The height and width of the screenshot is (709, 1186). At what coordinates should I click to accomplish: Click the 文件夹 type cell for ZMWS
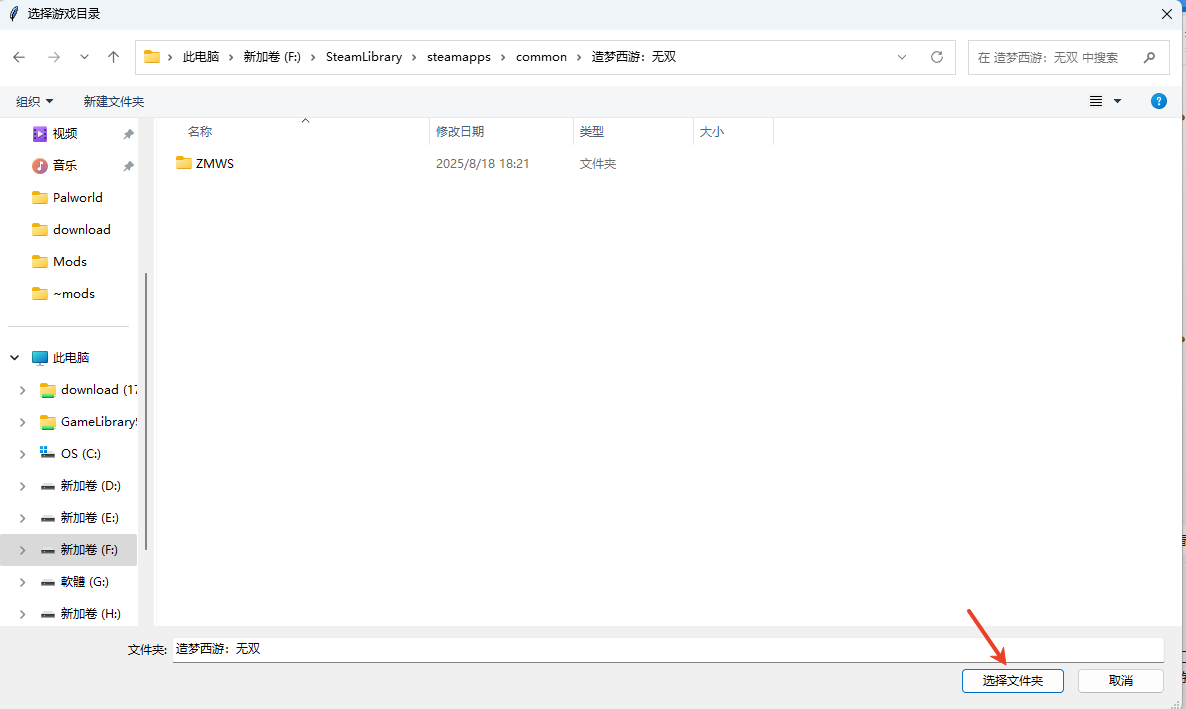[598, 163]
